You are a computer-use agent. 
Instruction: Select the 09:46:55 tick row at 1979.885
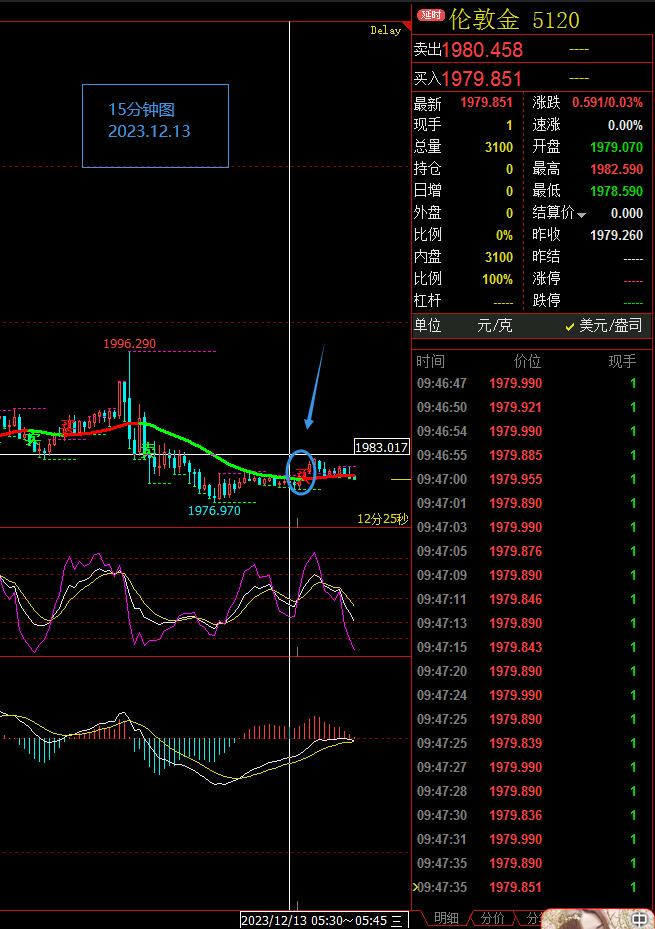coord(531,455)
